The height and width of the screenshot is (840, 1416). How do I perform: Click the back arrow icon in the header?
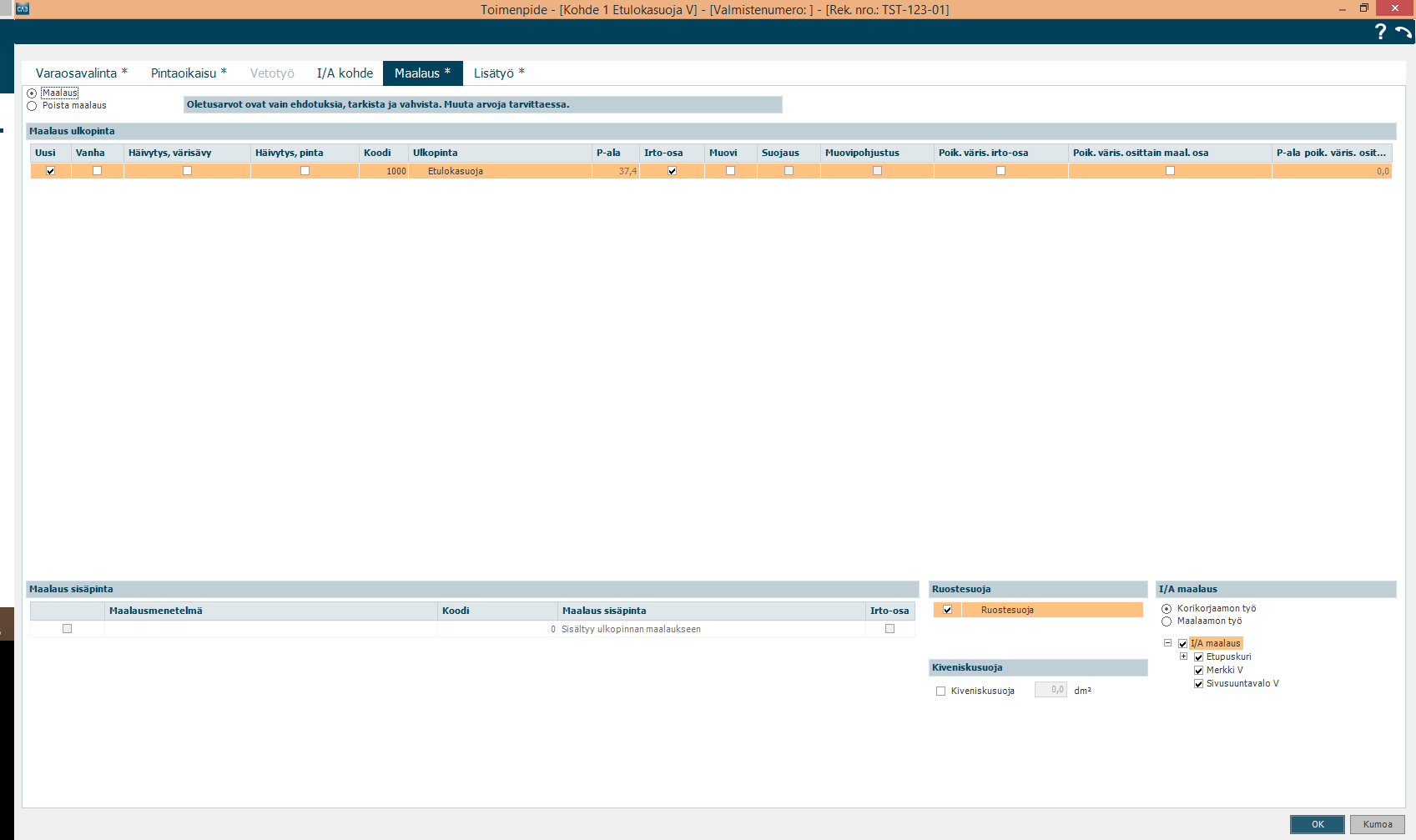[x=1403, y=32]
